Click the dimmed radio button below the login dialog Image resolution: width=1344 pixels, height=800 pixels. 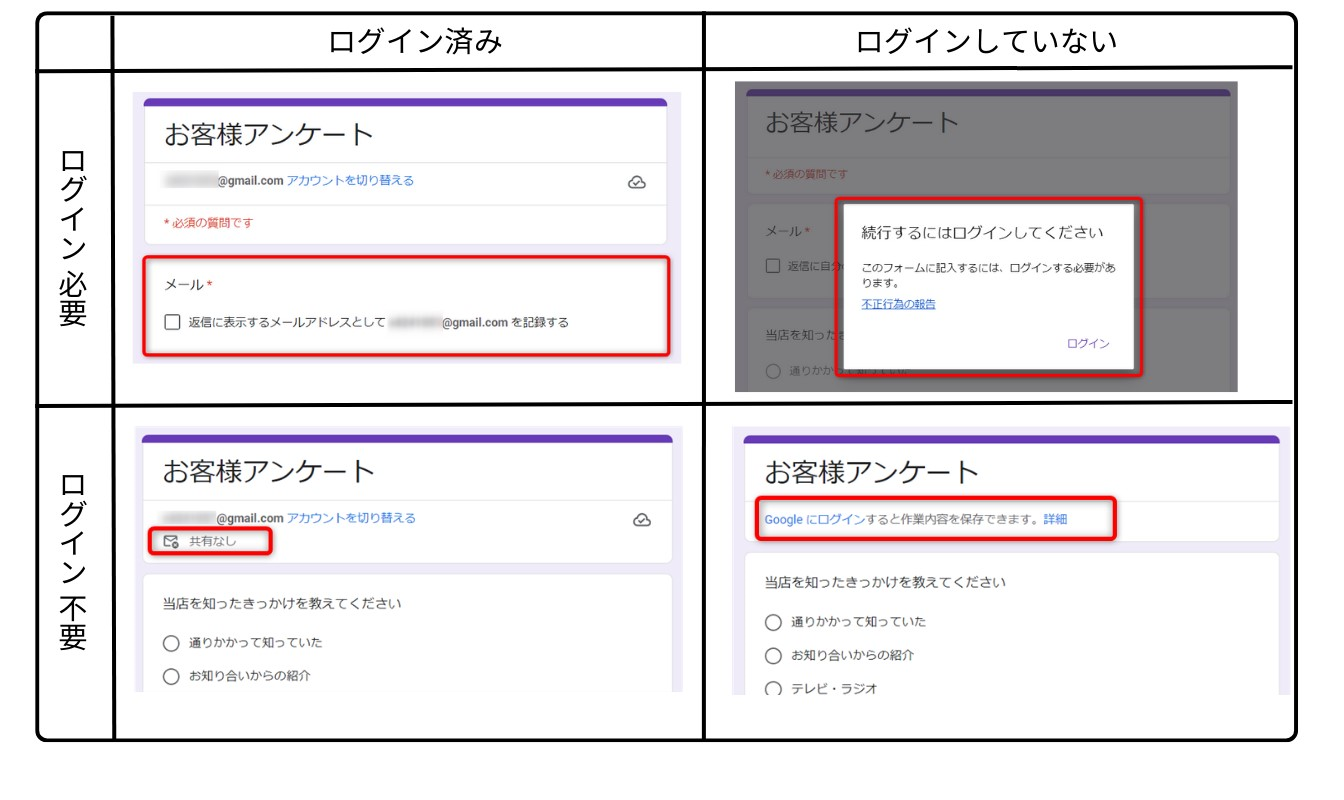(x=773, y=371)
